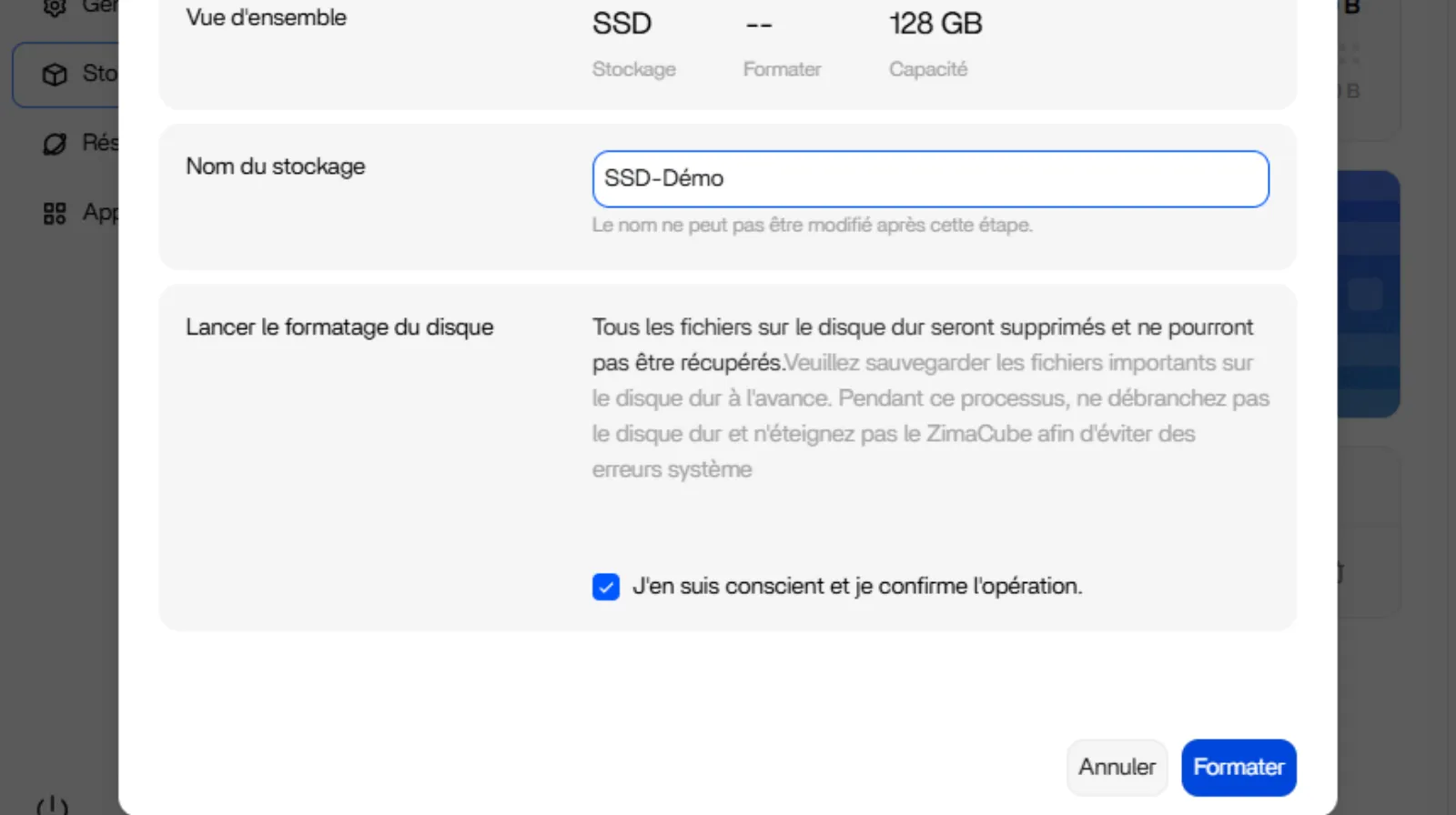Select the partially hidden "Sto" sidebar item
This screenshot has width=1456, height=815.
[x=99, y=74]
